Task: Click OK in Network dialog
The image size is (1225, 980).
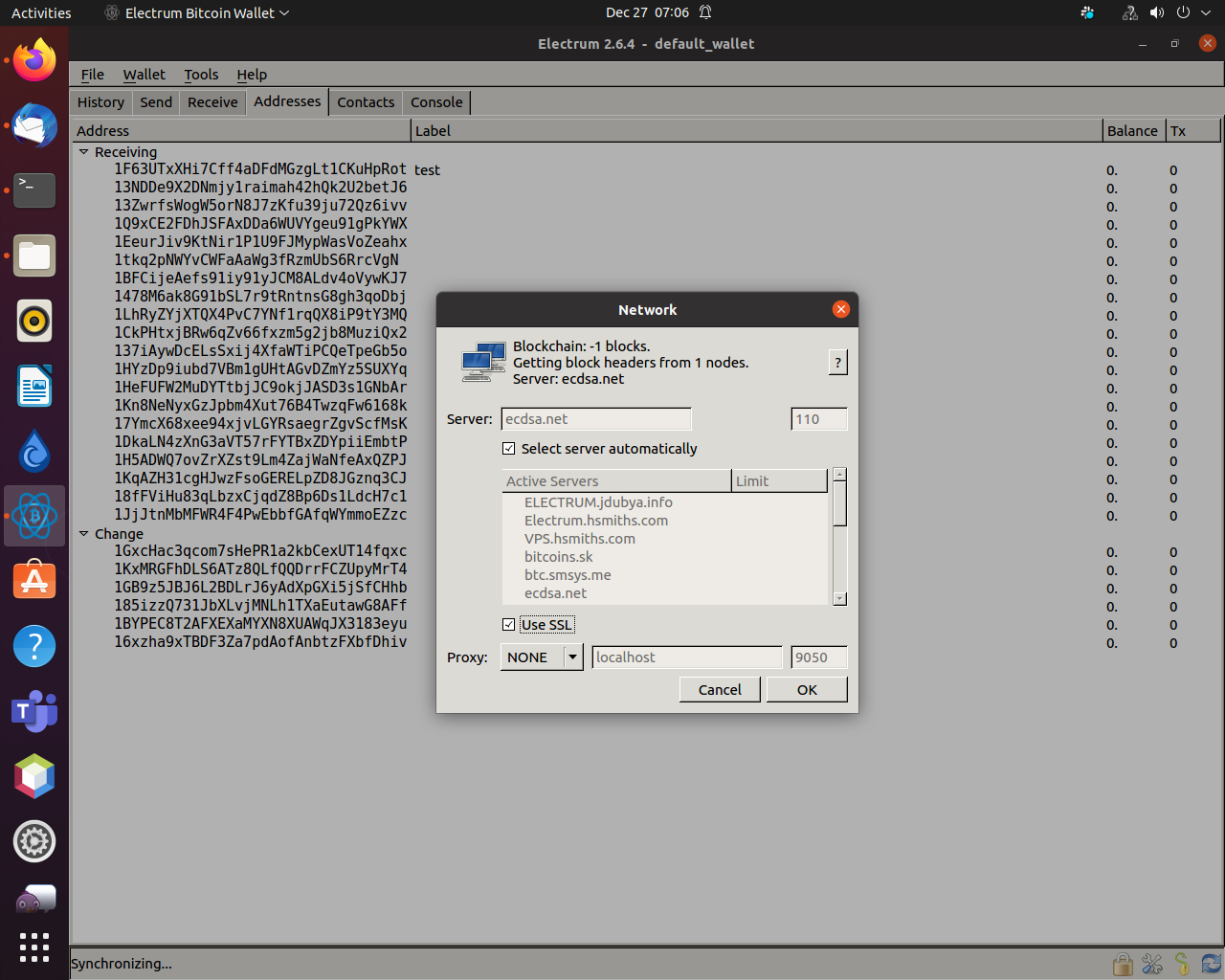Action: (807, 690)
